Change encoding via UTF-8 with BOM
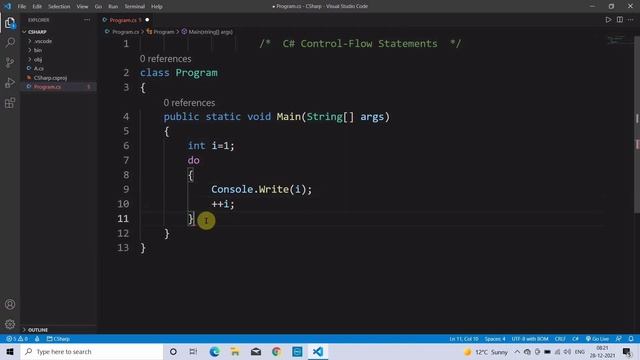This screenshot has width=640, height=360. pyautogui.click(x=530, y=339)
